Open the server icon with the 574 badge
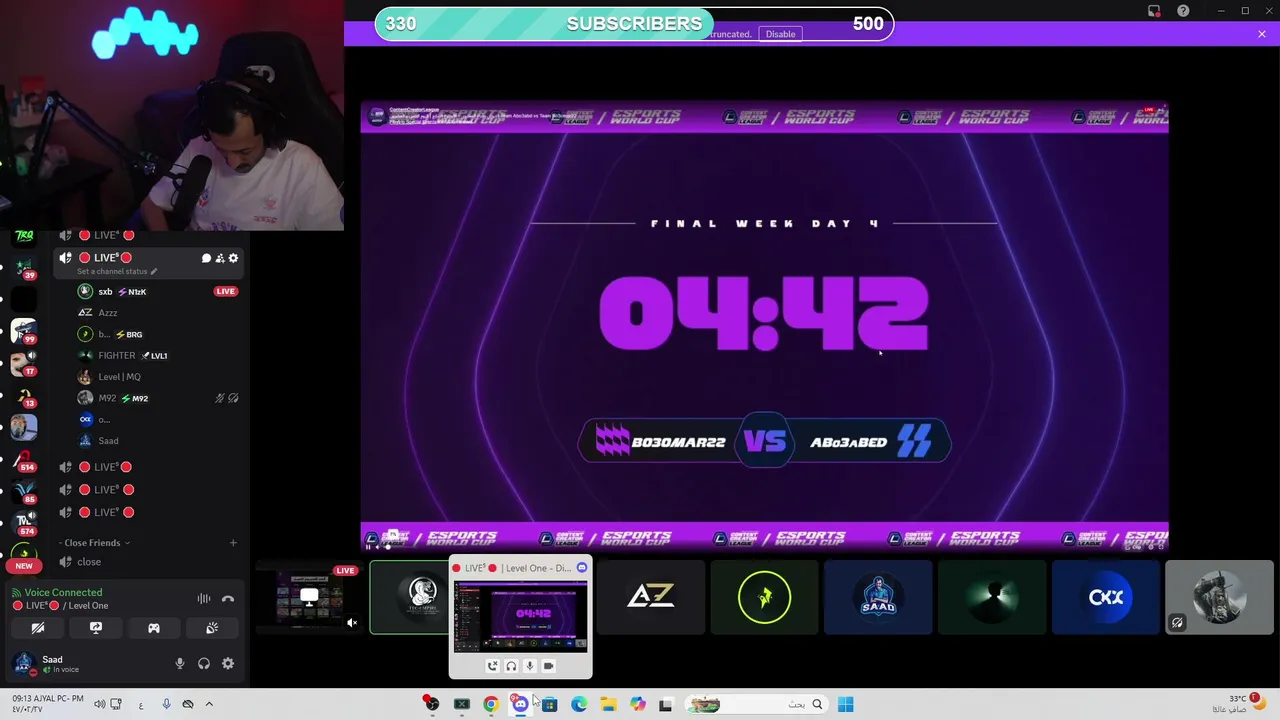 (x=24, y=523)
